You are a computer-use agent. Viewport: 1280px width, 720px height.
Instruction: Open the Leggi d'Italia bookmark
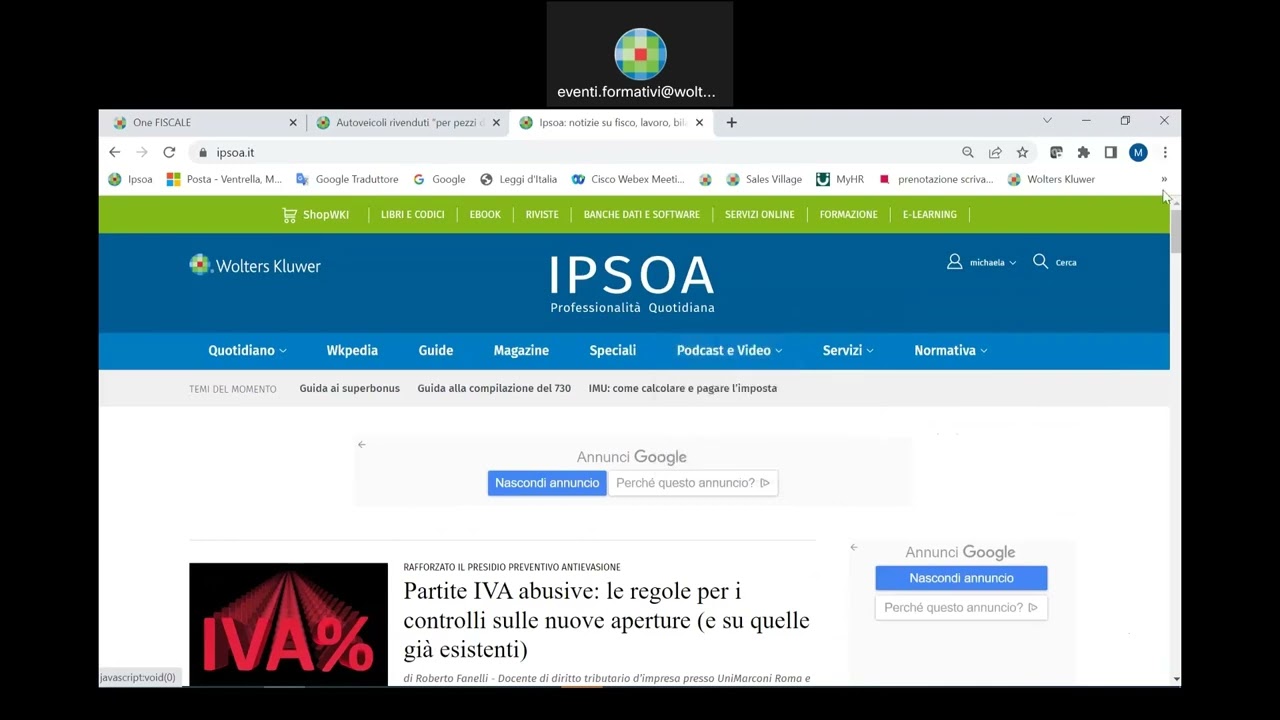tap(518, 179)
